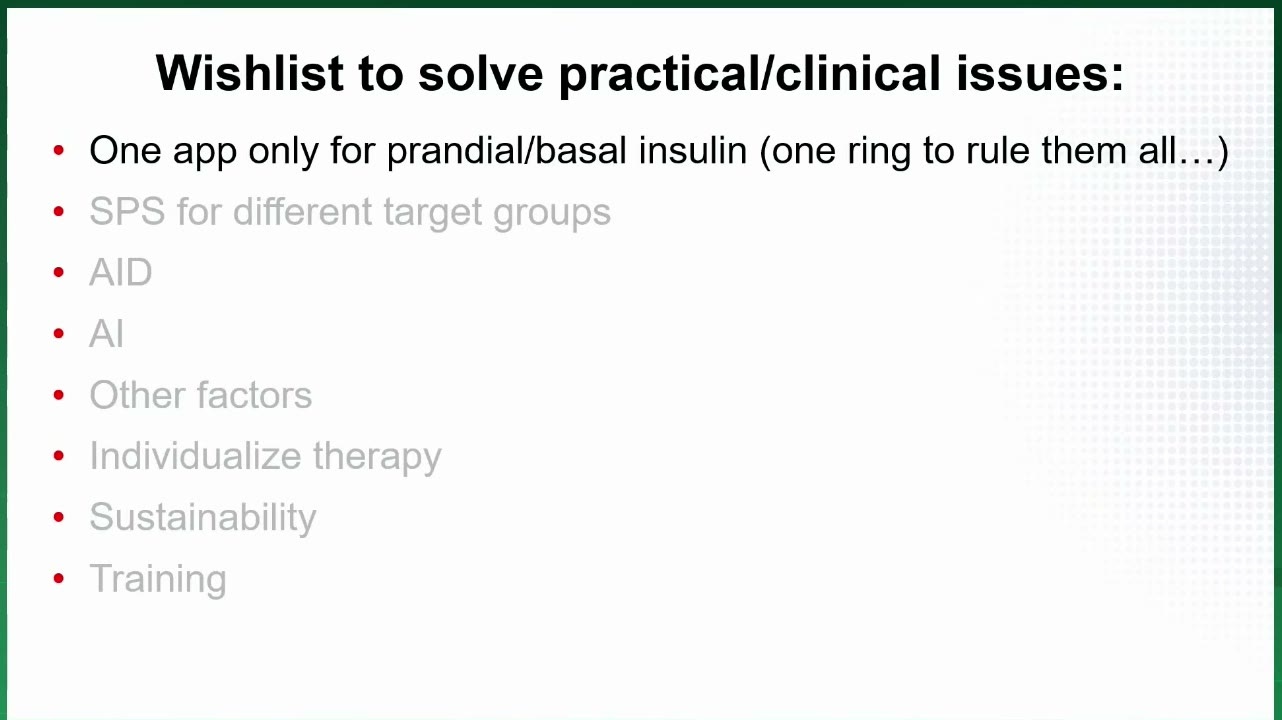The image size is (1282, 720).
Task: Click the 'SPS for different target groups' text
Action: [x=350, y=212]
